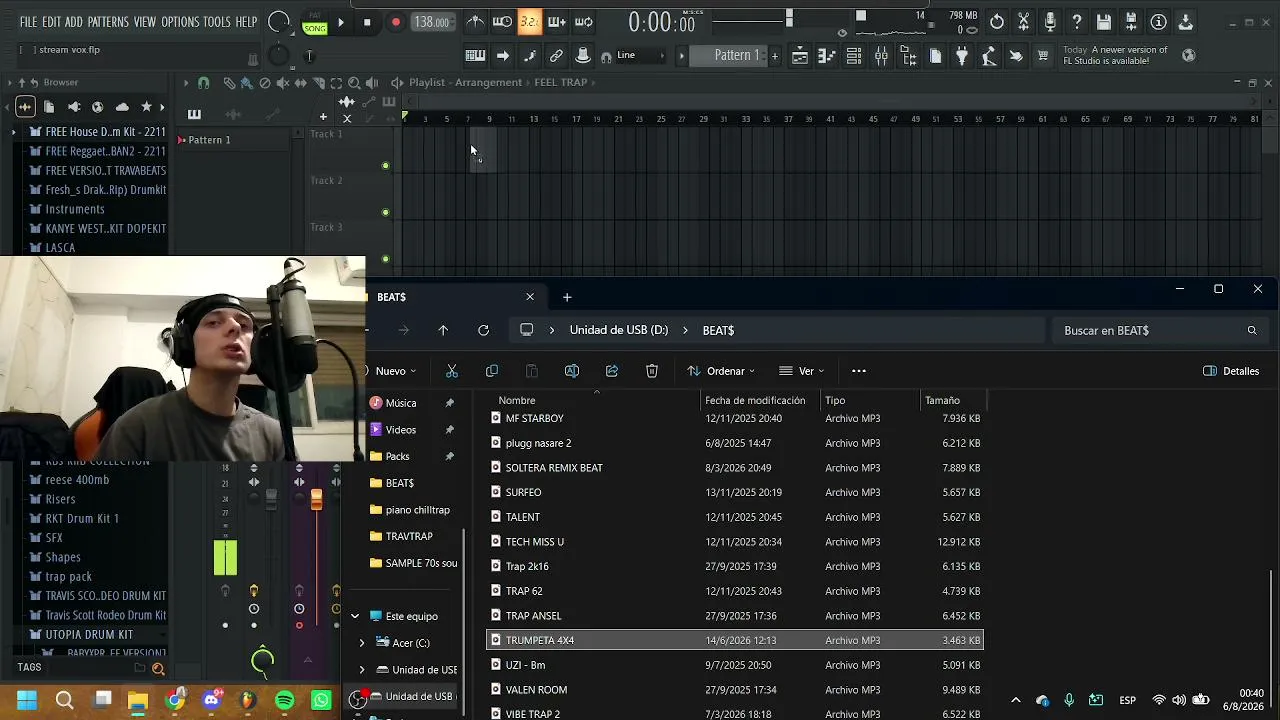The width and height of the screenshot is (1280, 720).
Task: Select the playlist mute tool
Action: tap(283, 83)
